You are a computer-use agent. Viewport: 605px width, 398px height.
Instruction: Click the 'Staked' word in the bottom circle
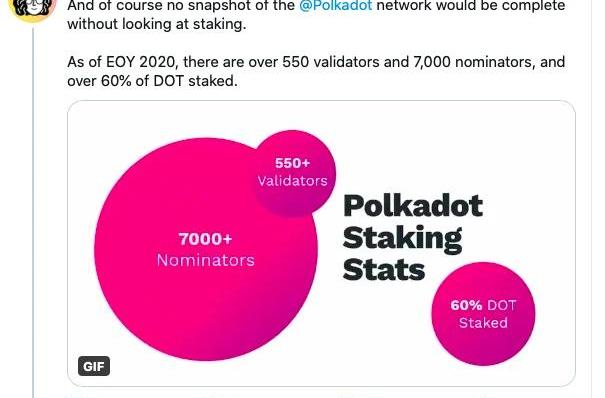[483, 323]
